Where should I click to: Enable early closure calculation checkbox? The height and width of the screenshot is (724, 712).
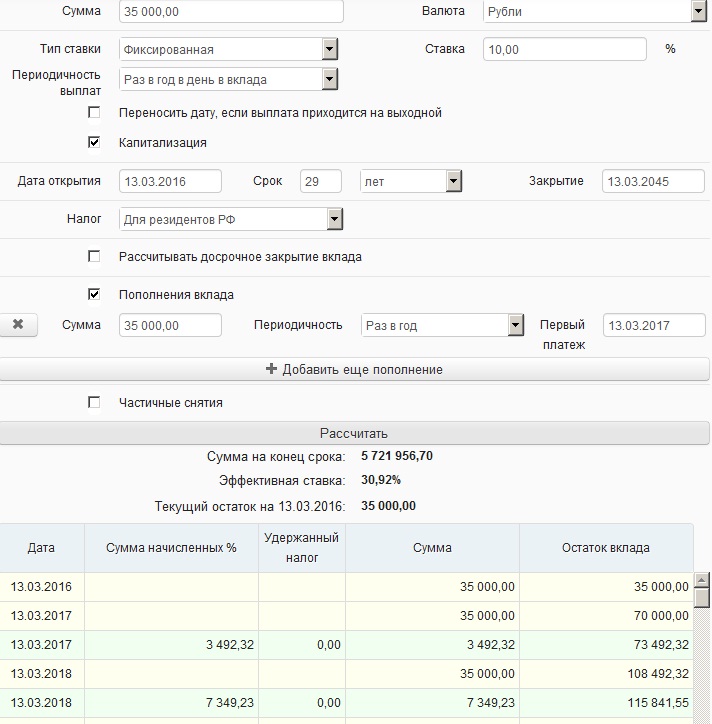94,256
